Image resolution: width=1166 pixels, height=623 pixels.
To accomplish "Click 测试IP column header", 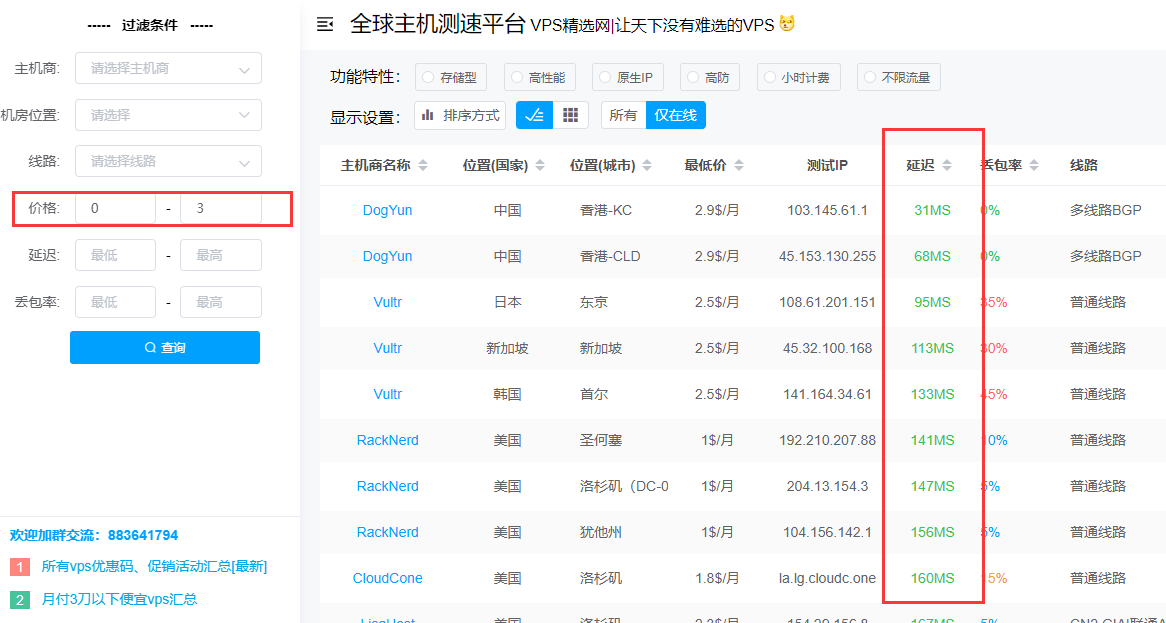I will [x=827, y=165].
